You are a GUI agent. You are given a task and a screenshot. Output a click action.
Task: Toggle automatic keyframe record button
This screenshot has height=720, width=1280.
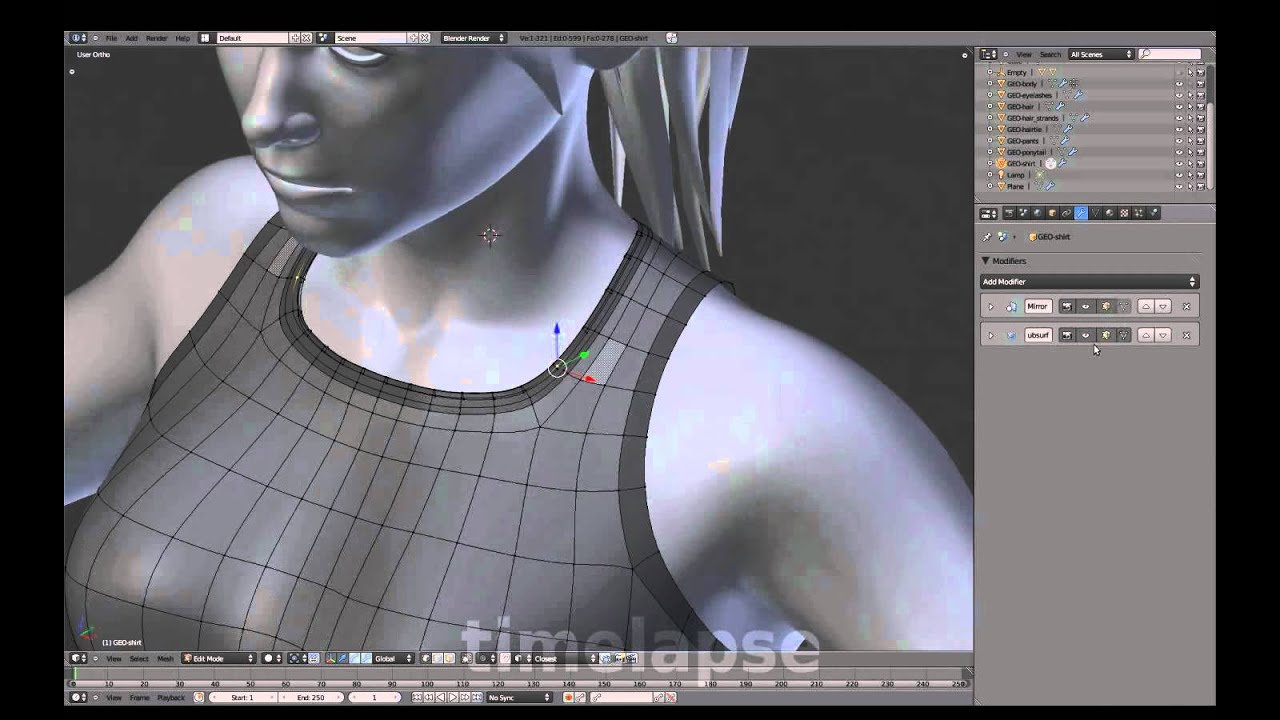[x=567, y=697]
